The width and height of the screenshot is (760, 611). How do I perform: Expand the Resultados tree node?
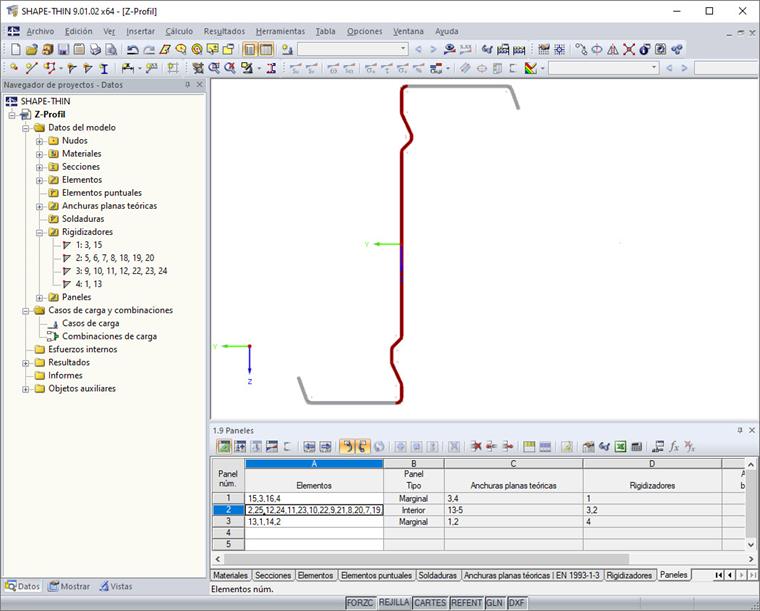26,363
